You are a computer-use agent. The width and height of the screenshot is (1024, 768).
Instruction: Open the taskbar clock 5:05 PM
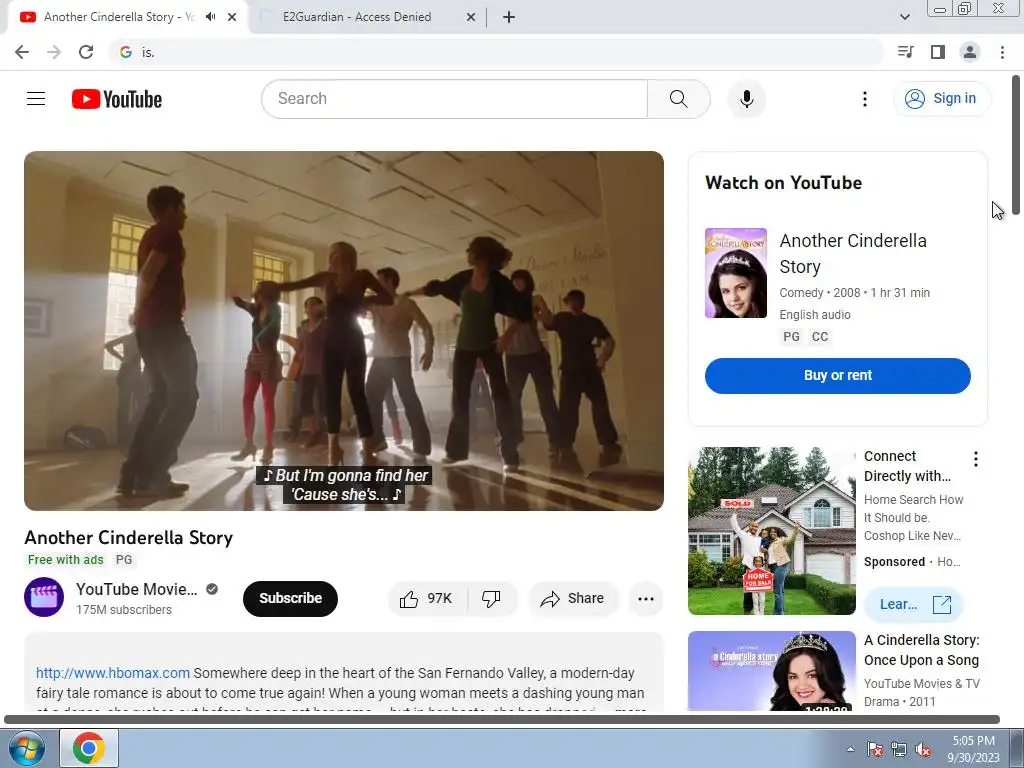coord(973,749)
